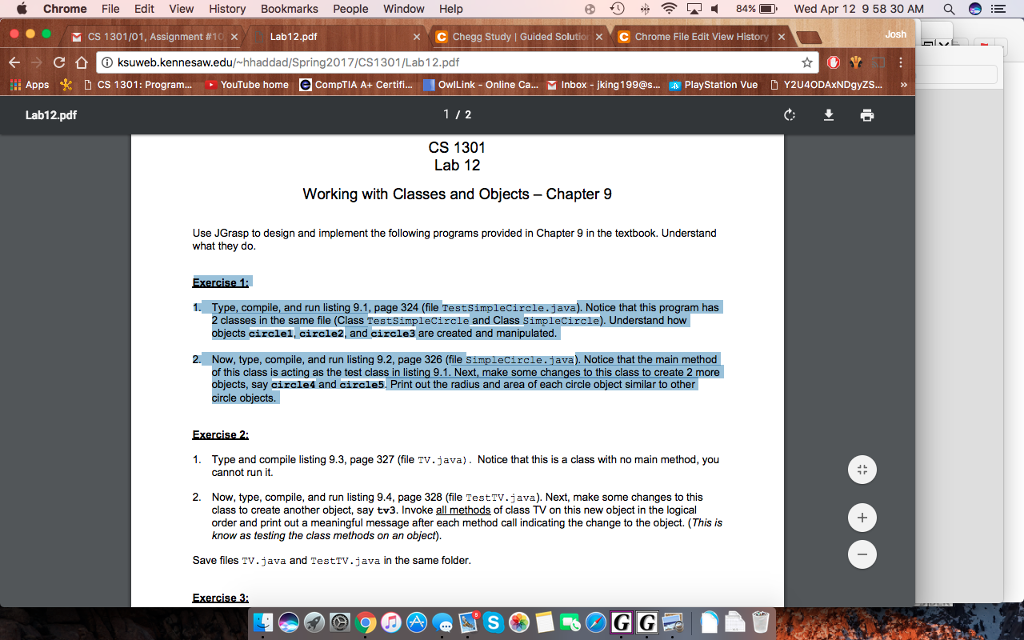Image resolution: width=1024 pixels, height=640 pixels.
Task: Open the Bookmarks menu in the menu bar
Action: [289, 9]
